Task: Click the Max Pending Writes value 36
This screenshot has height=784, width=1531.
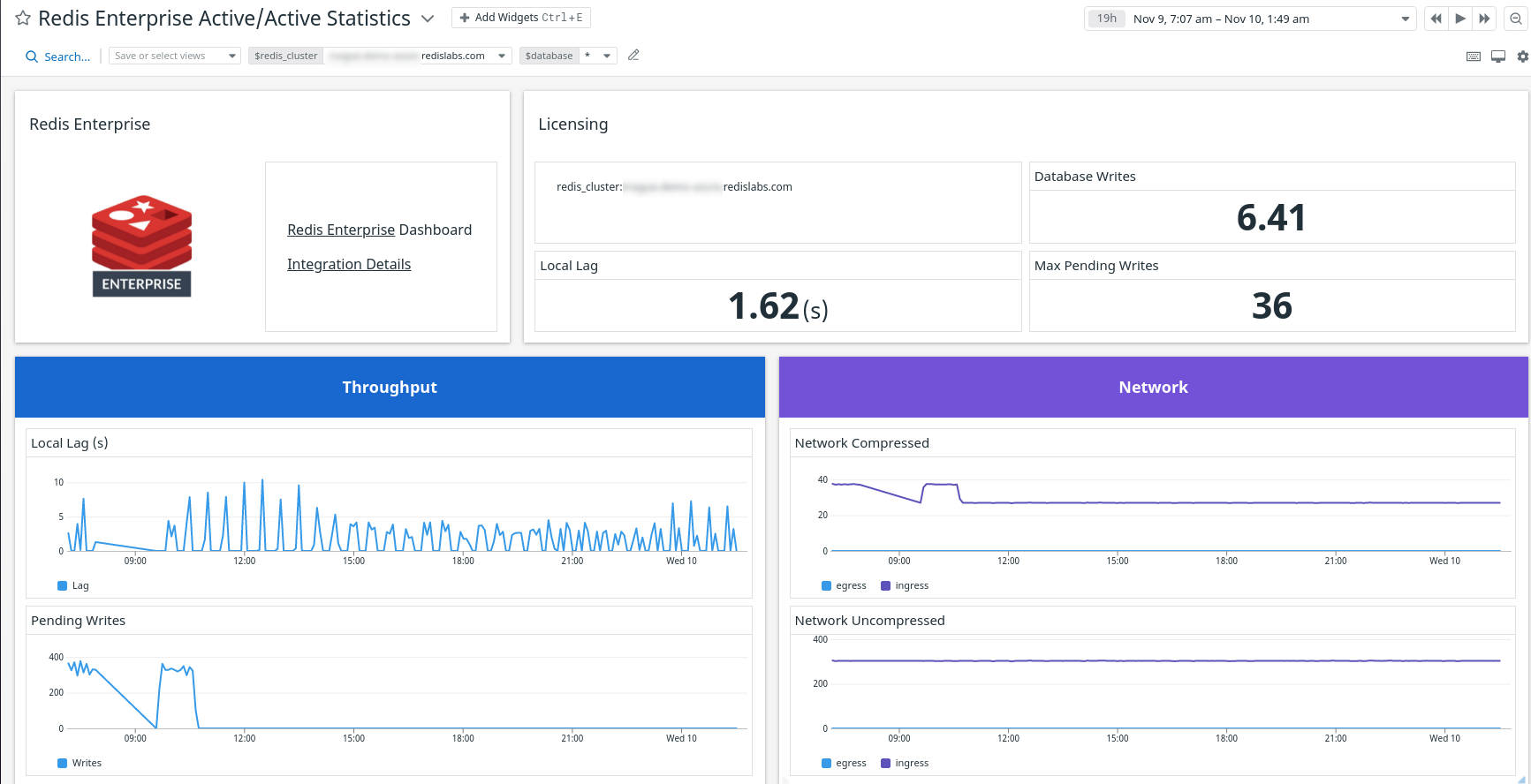Action: [1272, 306]
